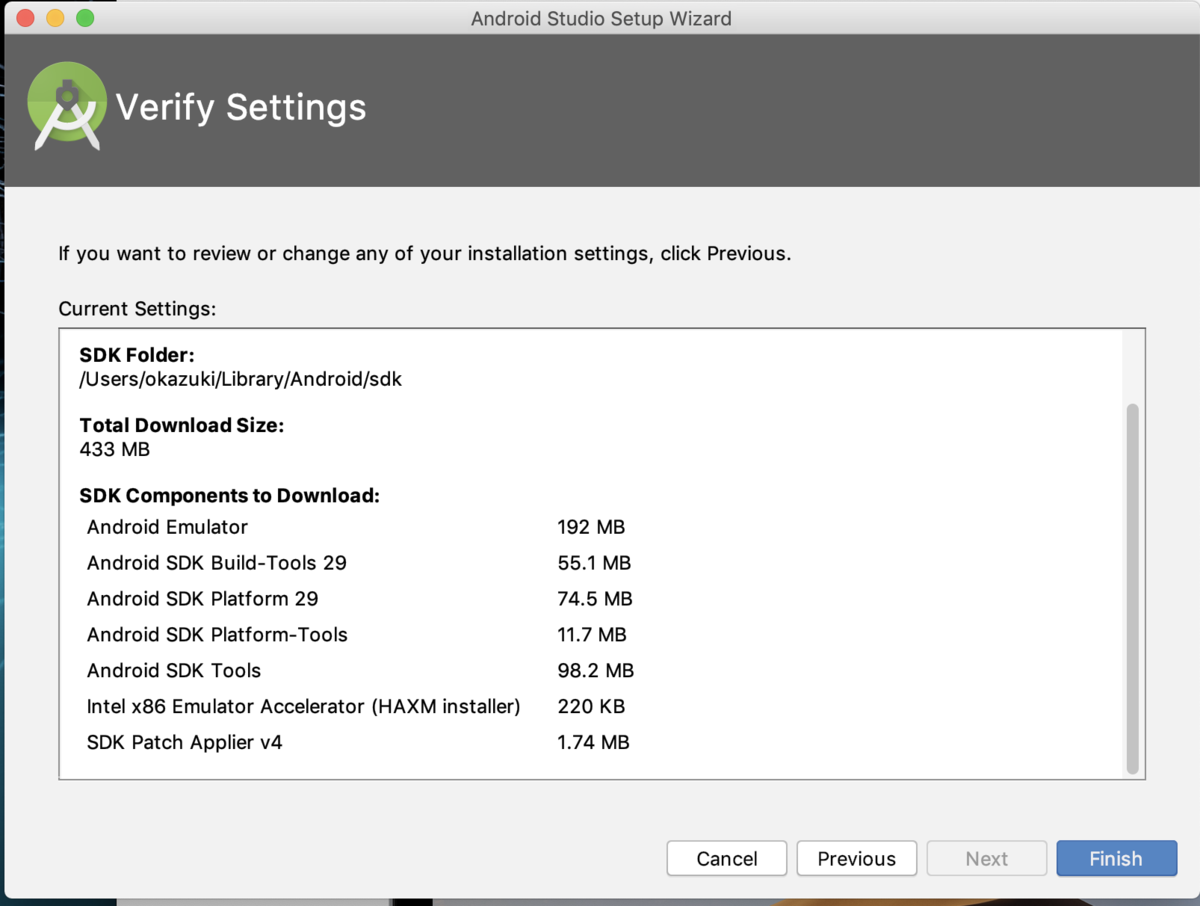This screenshot has width=1200, height=906.
Task: Click the Android Studio Setup Wizard title bar
Action: pos(601,18)
